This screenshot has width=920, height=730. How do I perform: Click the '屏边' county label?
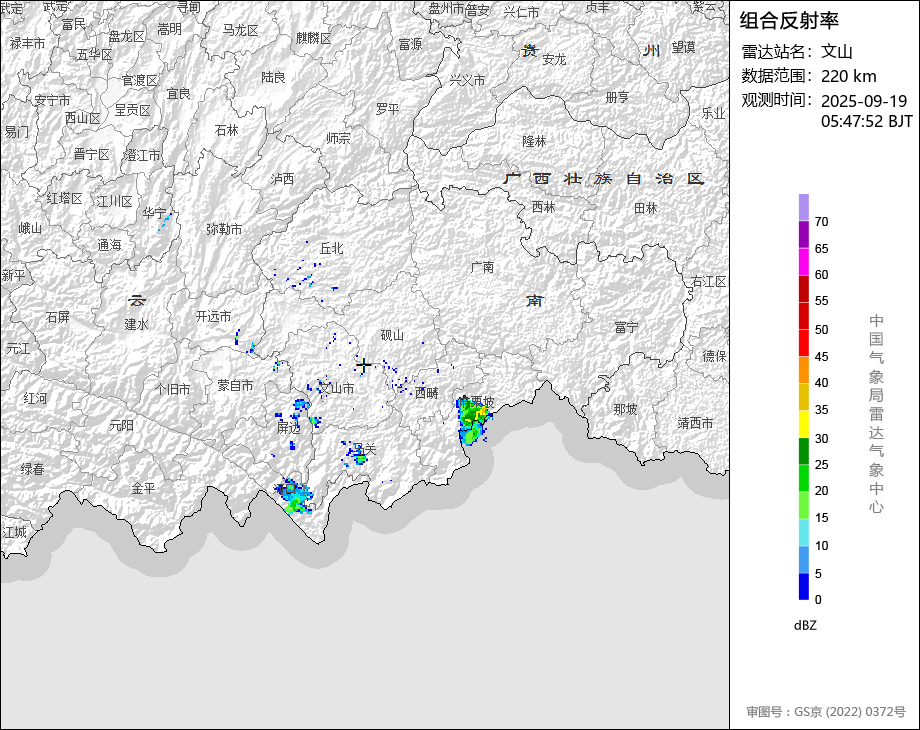[288, 428]
